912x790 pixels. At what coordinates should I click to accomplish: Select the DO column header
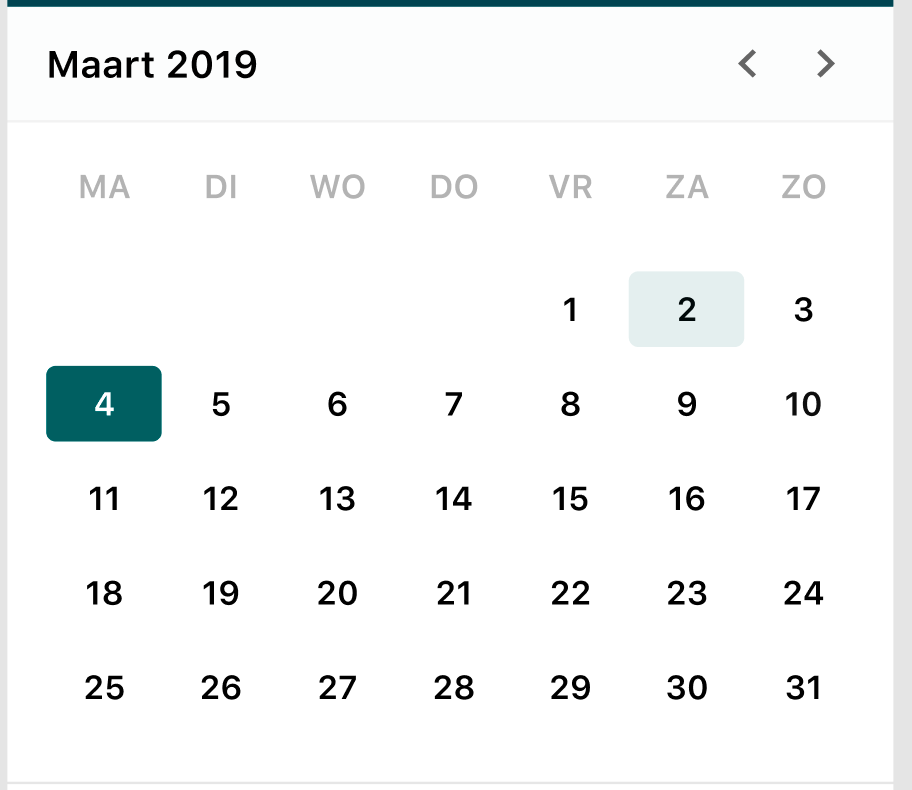(x=453, y=187)
